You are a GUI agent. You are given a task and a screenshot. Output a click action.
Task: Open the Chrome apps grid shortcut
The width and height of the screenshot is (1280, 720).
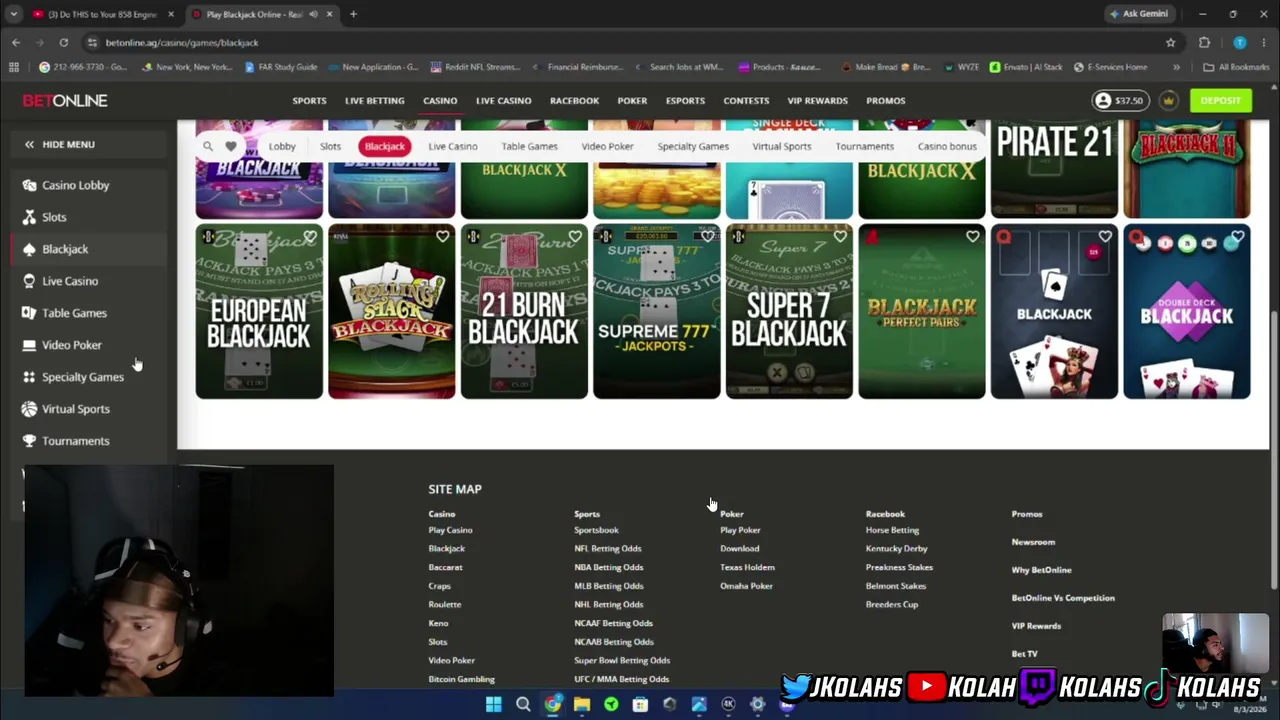14,67
